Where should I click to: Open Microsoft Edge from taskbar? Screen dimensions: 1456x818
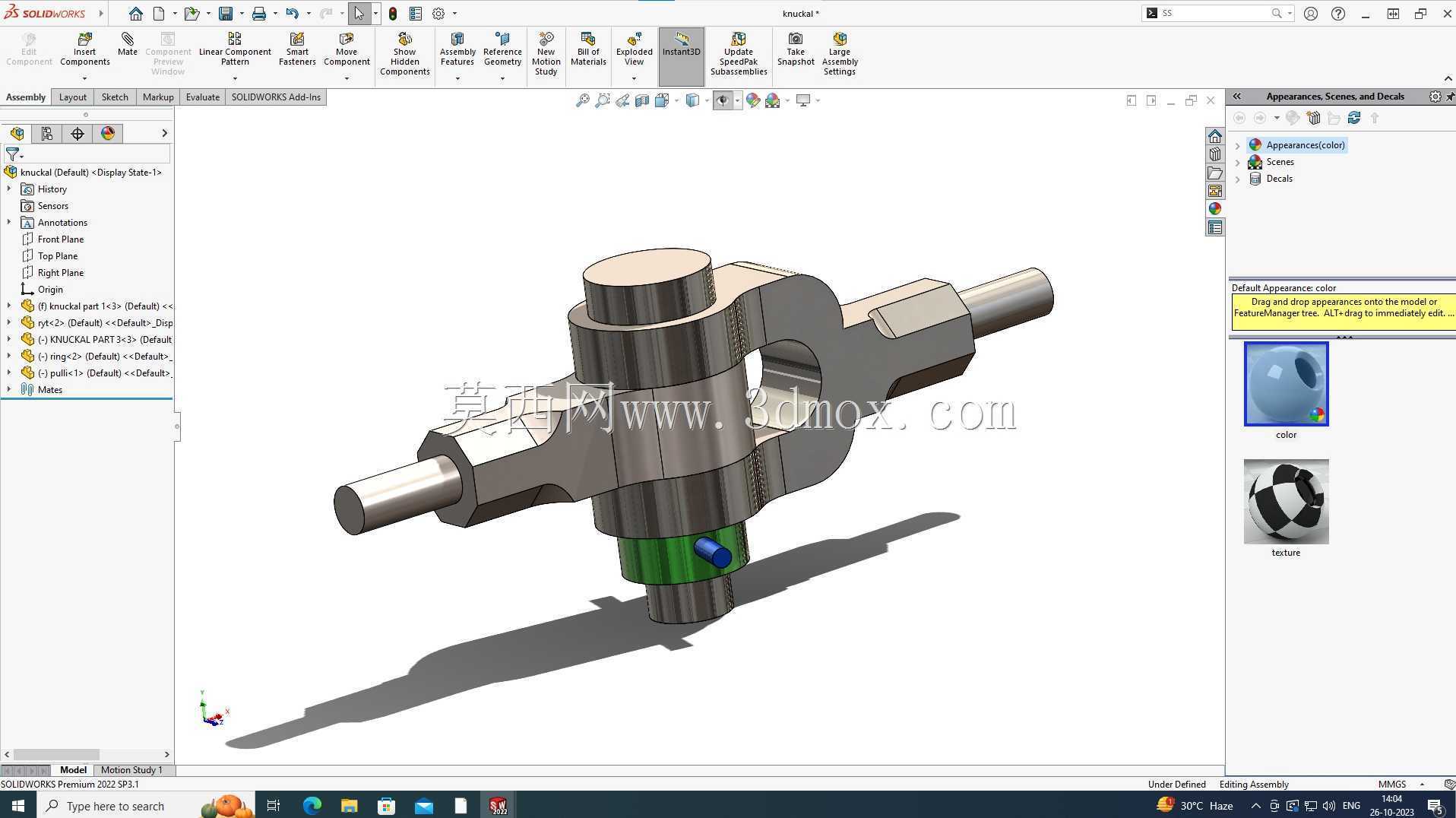(312, 806)
